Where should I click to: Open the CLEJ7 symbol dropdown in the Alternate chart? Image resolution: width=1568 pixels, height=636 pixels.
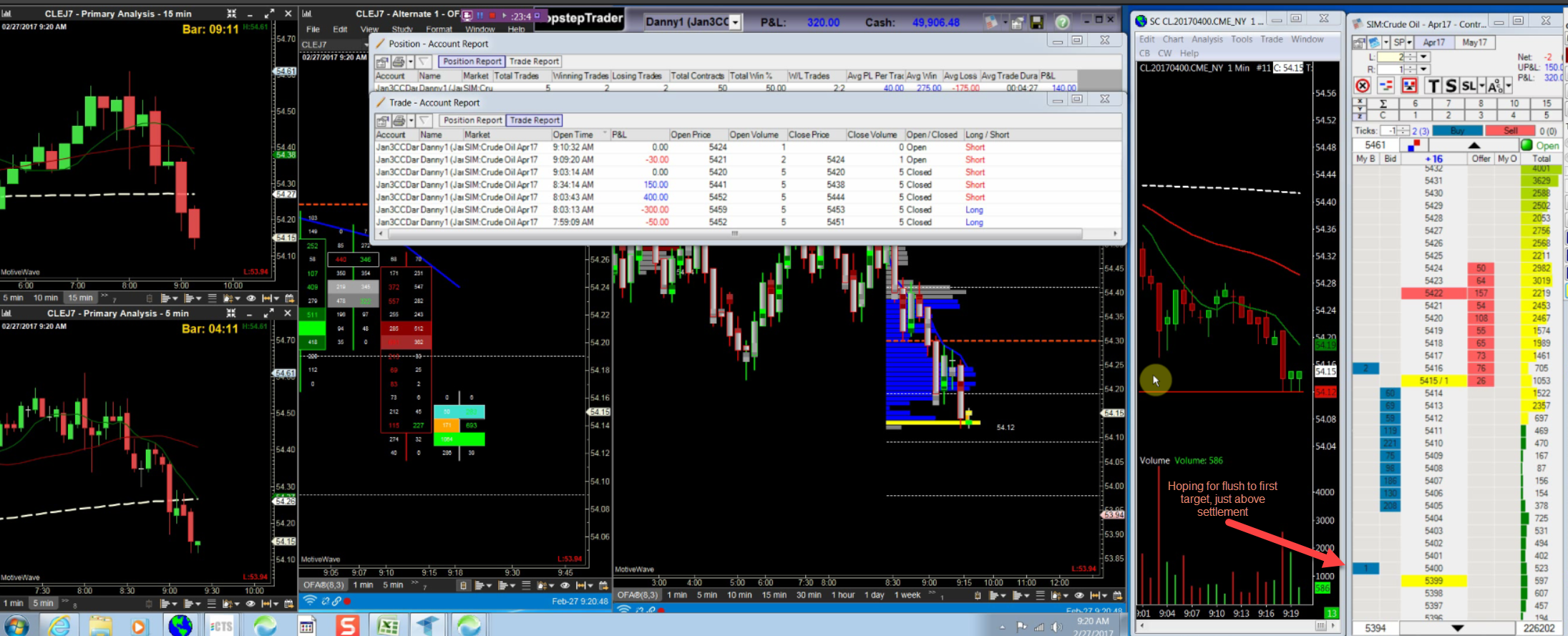coord(365,44)
